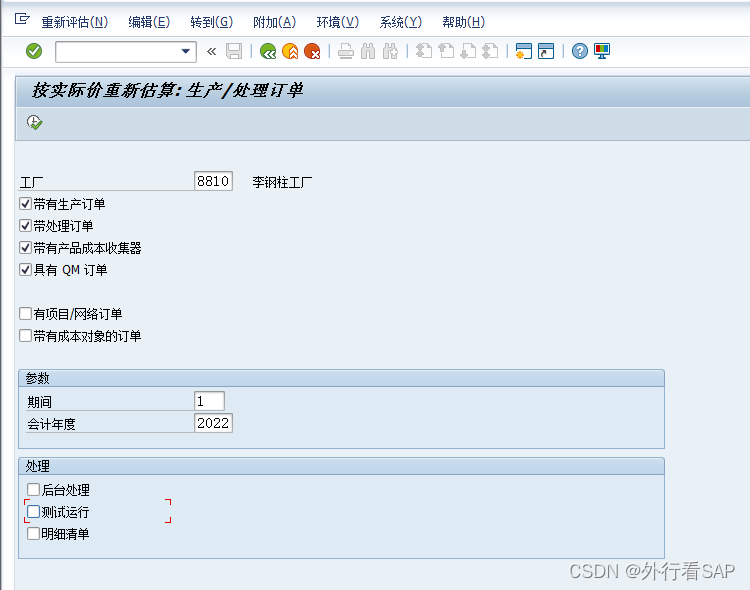Click the Previous Page icon
Screen dimensions: 750x590
click(446, 51)
